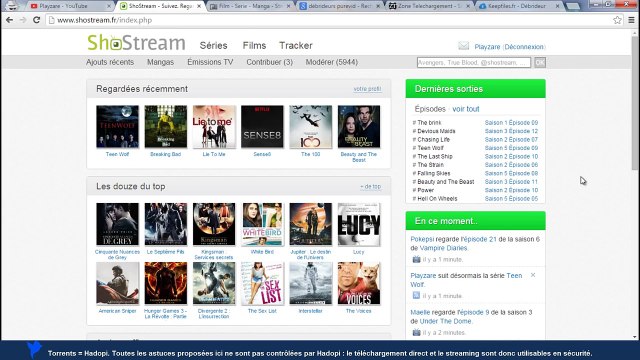640x360 pixels.
Task: Open Émissions TV section
Action: pos(210,62)
